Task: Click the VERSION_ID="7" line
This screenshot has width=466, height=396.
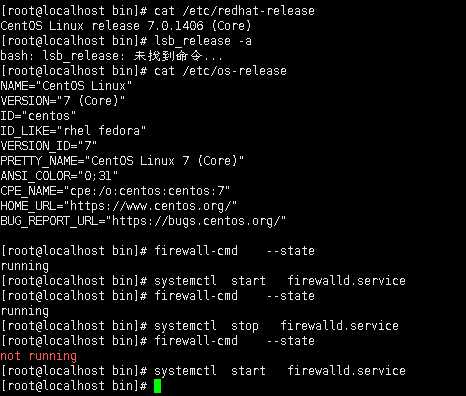Action: pos(49,146)
